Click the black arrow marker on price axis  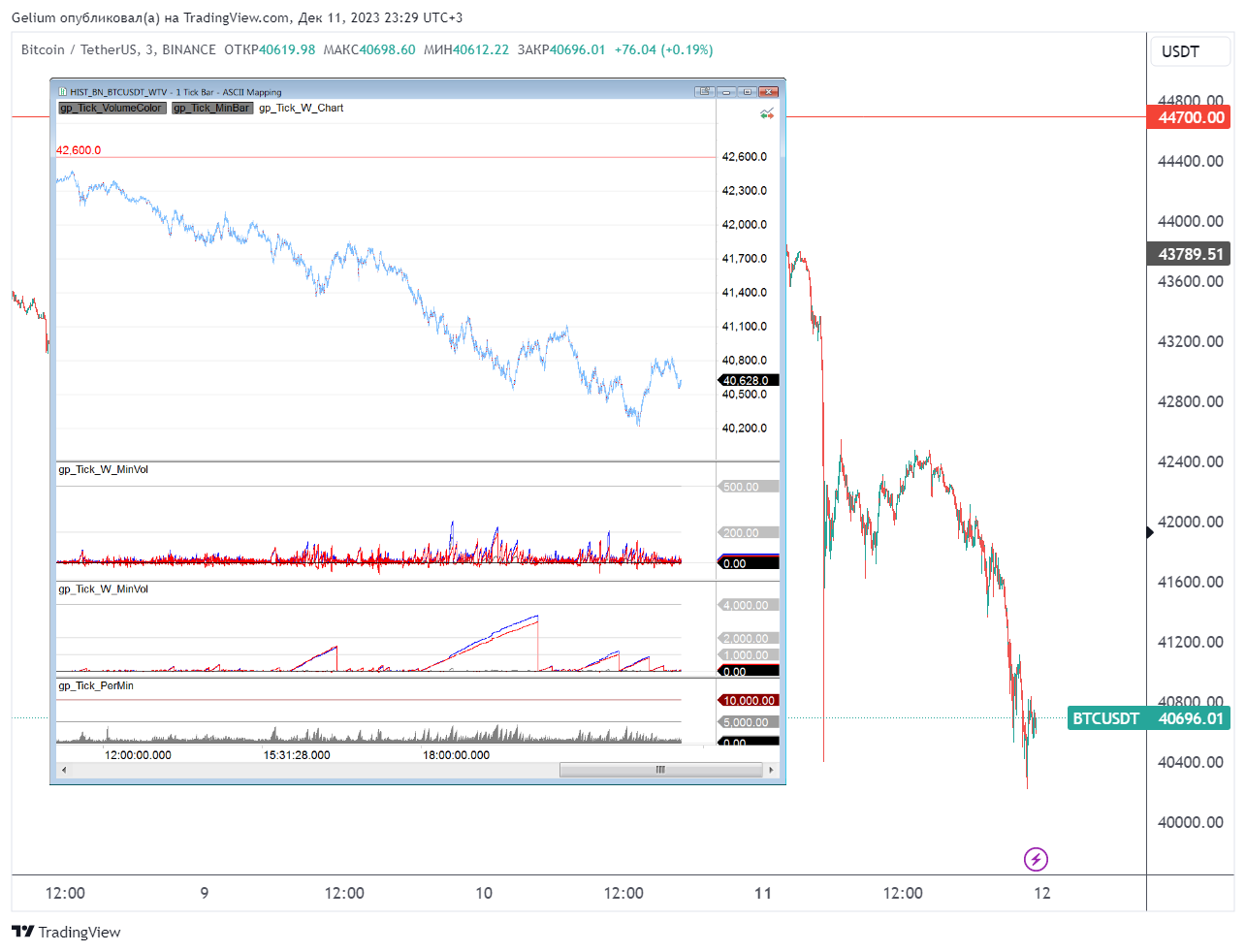click(x=1150, y=531)
